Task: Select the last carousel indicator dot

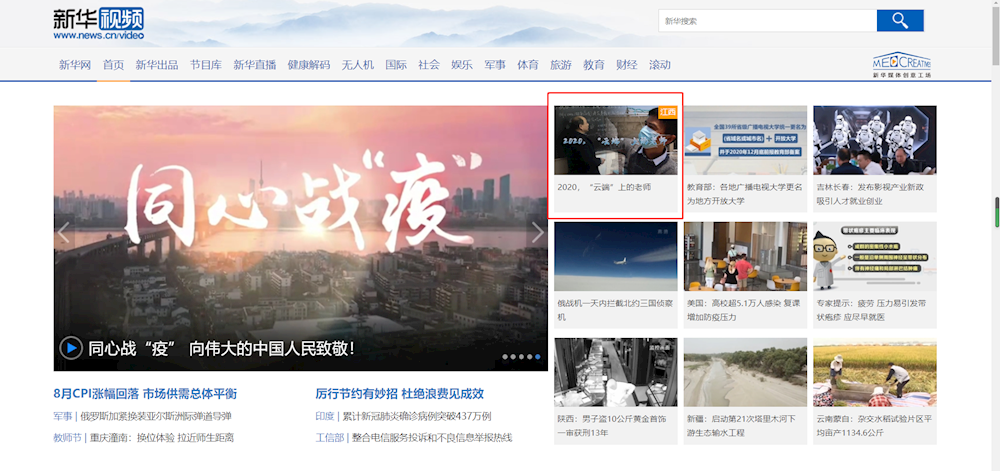Action: [x=538, y=356]
